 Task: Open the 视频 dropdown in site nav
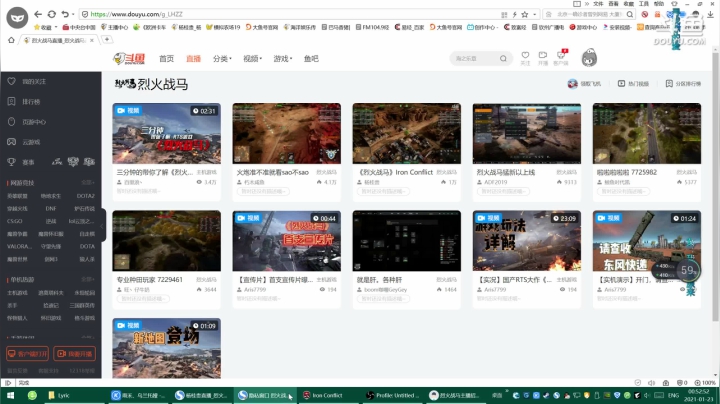point(253,58)
